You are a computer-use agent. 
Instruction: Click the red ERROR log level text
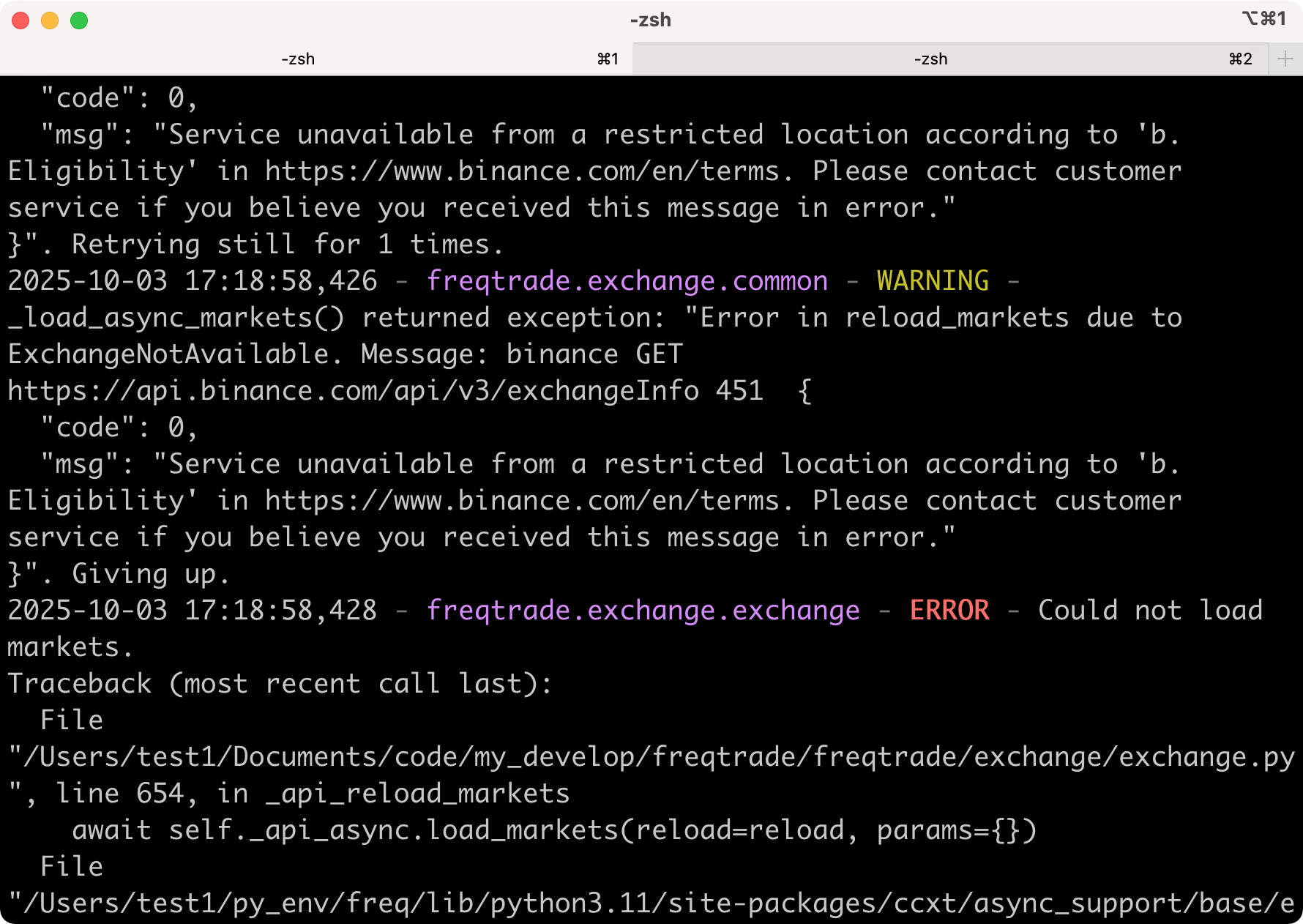[x=949, y=610]
